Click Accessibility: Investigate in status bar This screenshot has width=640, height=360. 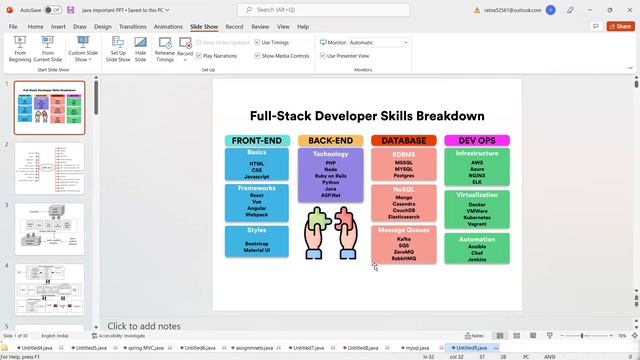coord(118,336)
